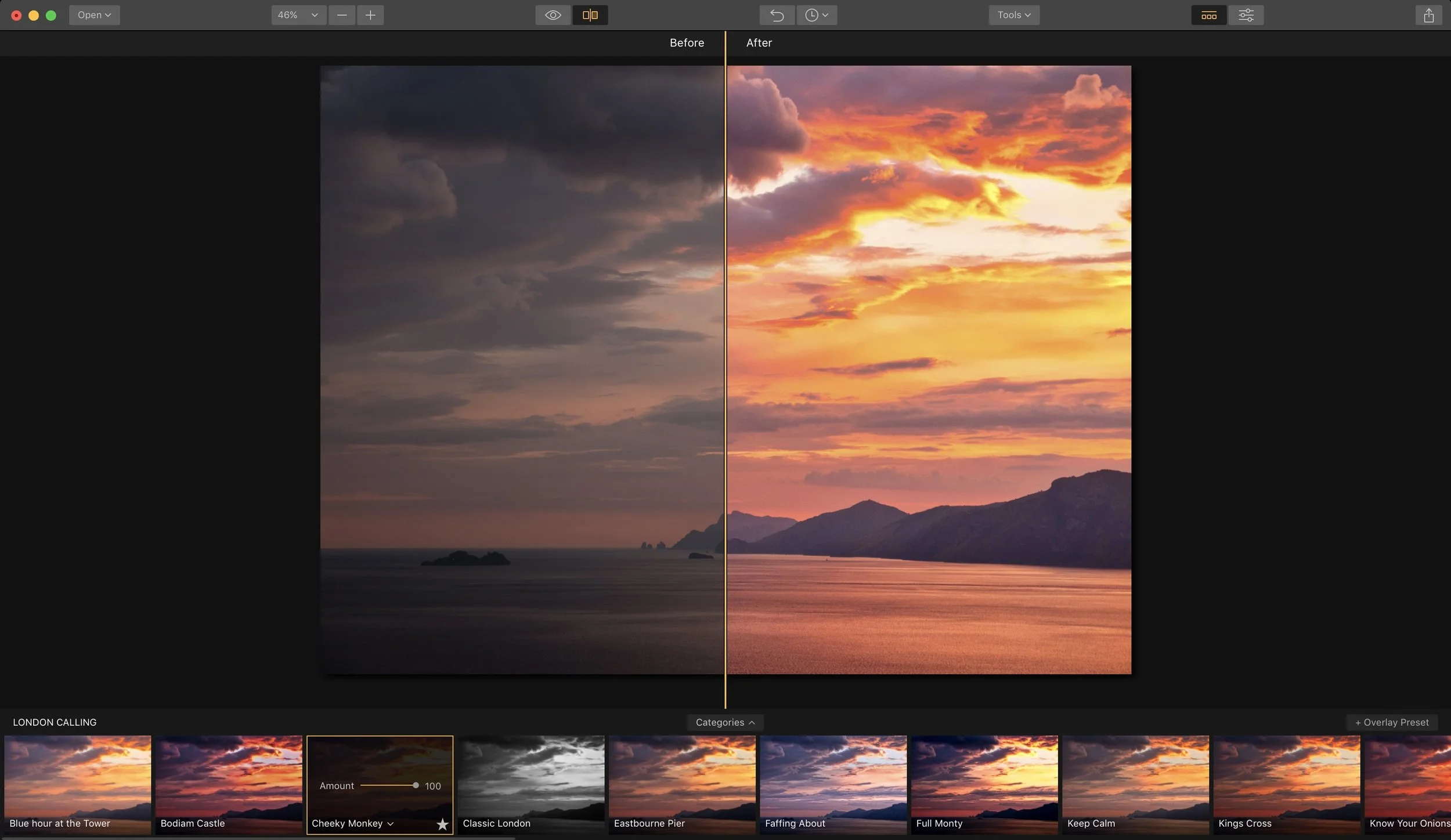Toggle the before/after split compare view
The width and height of the screenshot is (1451, 840).
tap(590, 15)
